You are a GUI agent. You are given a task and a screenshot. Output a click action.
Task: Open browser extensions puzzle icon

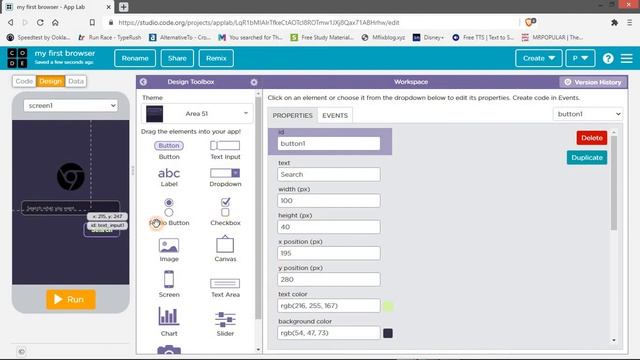(x=614, y=23)
